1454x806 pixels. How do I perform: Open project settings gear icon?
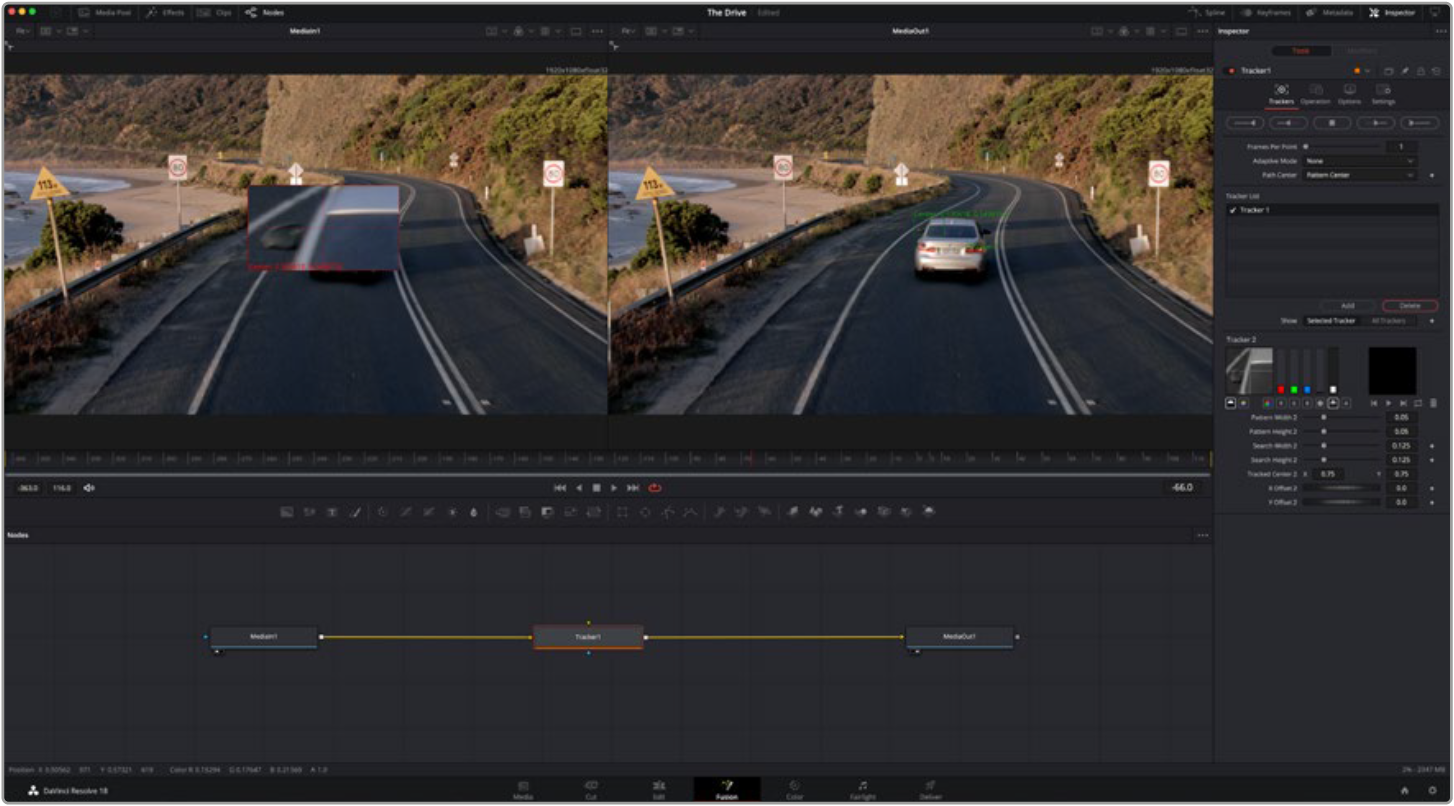[1431, 791]
